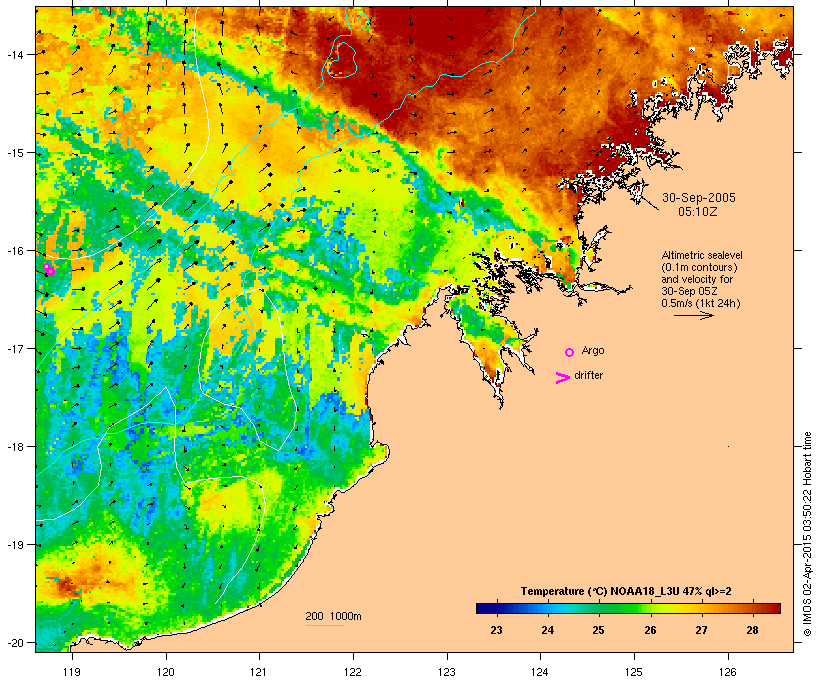This screenshot has width=820, height=680.
Task: Click the vertical IMOS copyright timestamp text
Action: [807, 534]
